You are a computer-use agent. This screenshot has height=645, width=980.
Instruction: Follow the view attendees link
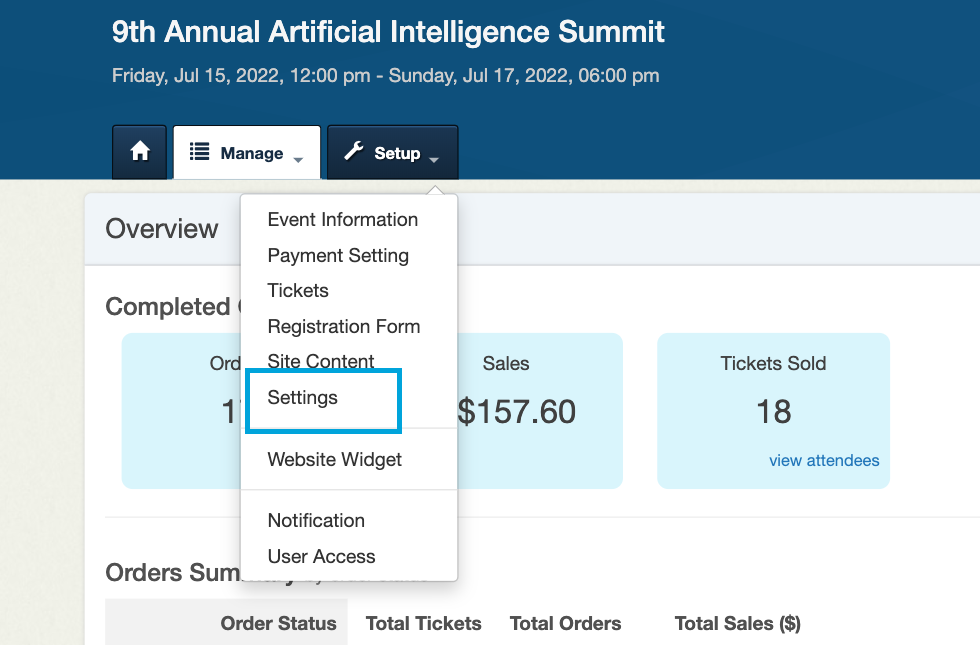(x=824, y=461)
